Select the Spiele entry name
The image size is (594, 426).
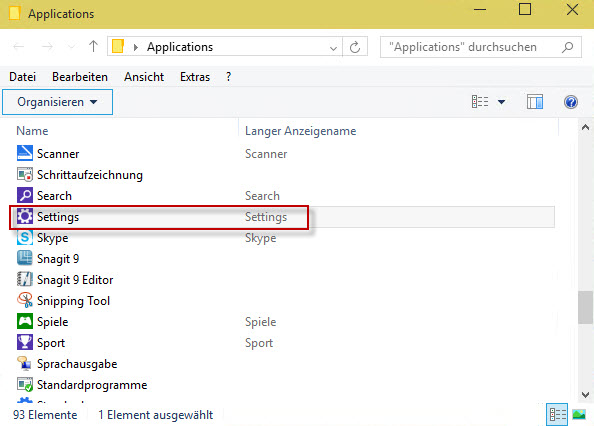pos(53,322)
